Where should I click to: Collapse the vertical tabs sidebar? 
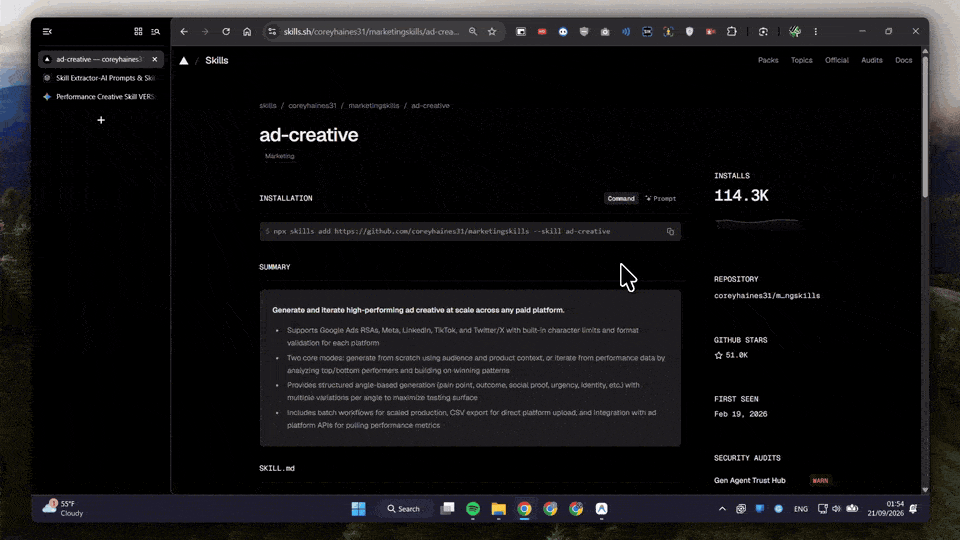pos(47,31)
